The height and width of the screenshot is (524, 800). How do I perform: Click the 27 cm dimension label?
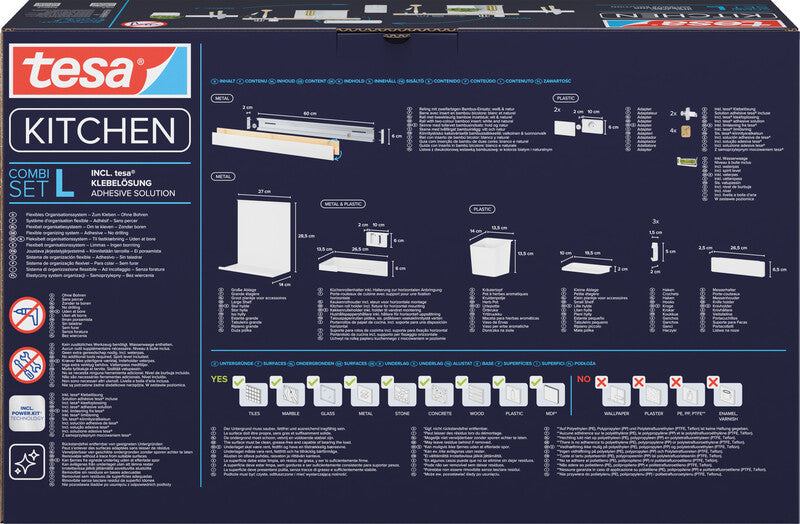[x=264, y=192]
